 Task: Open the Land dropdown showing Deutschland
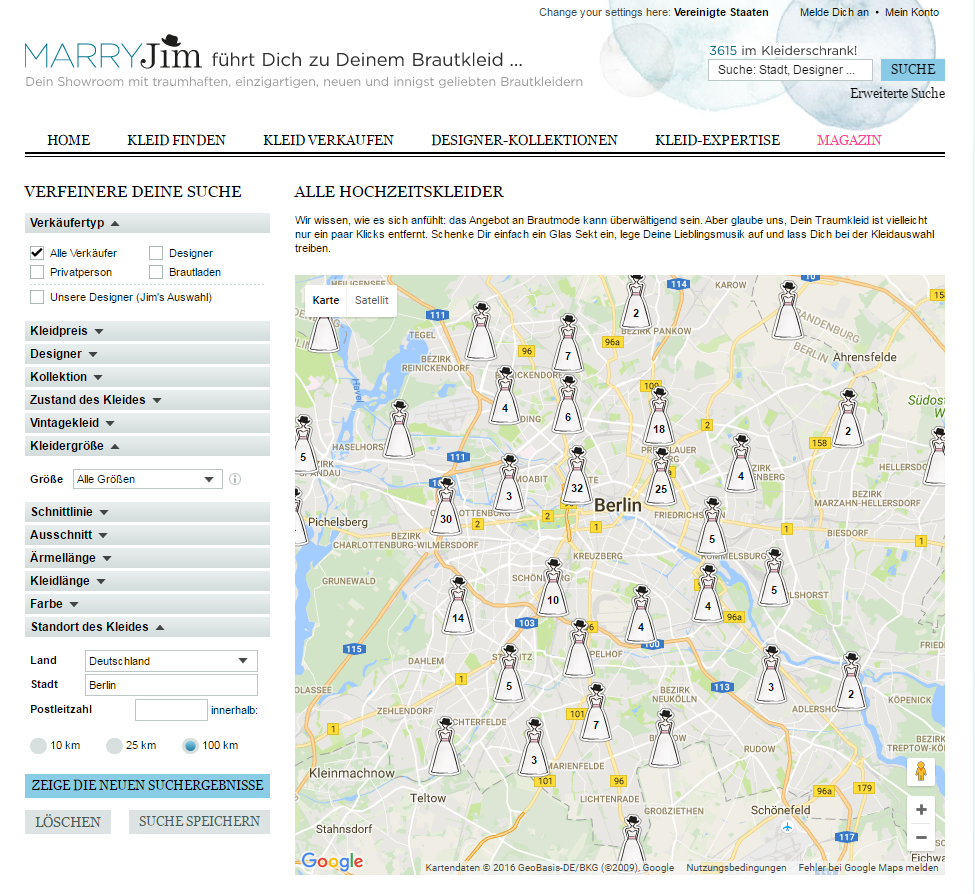pos(171,661)
